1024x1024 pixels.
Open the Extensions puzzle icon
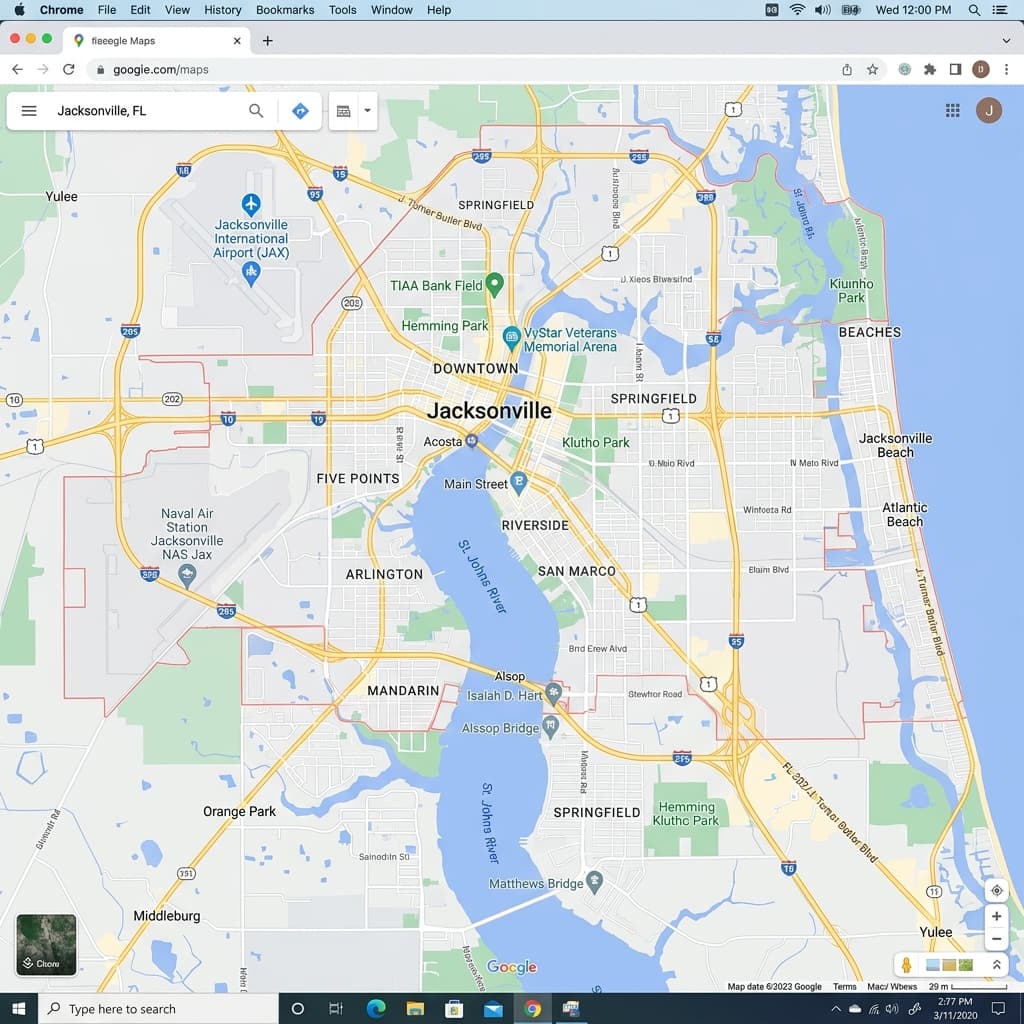point(929,69)
